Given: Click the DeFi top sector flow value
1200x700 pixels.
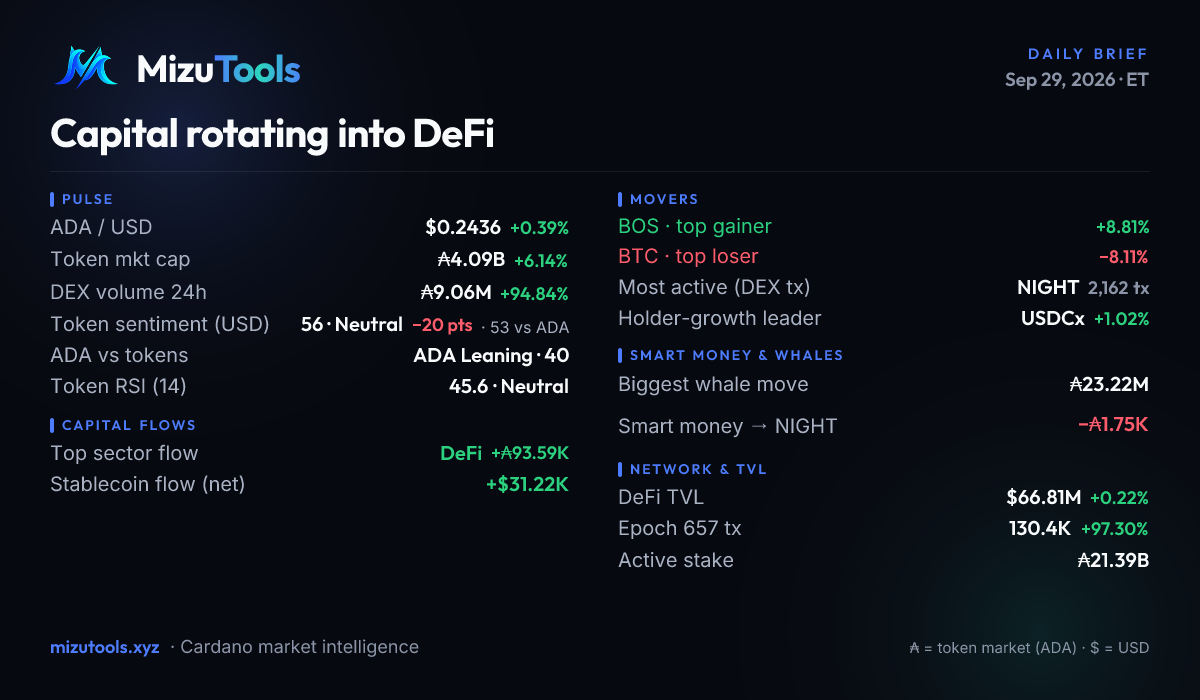Looking at the screenshot, I should coord(504,453).
